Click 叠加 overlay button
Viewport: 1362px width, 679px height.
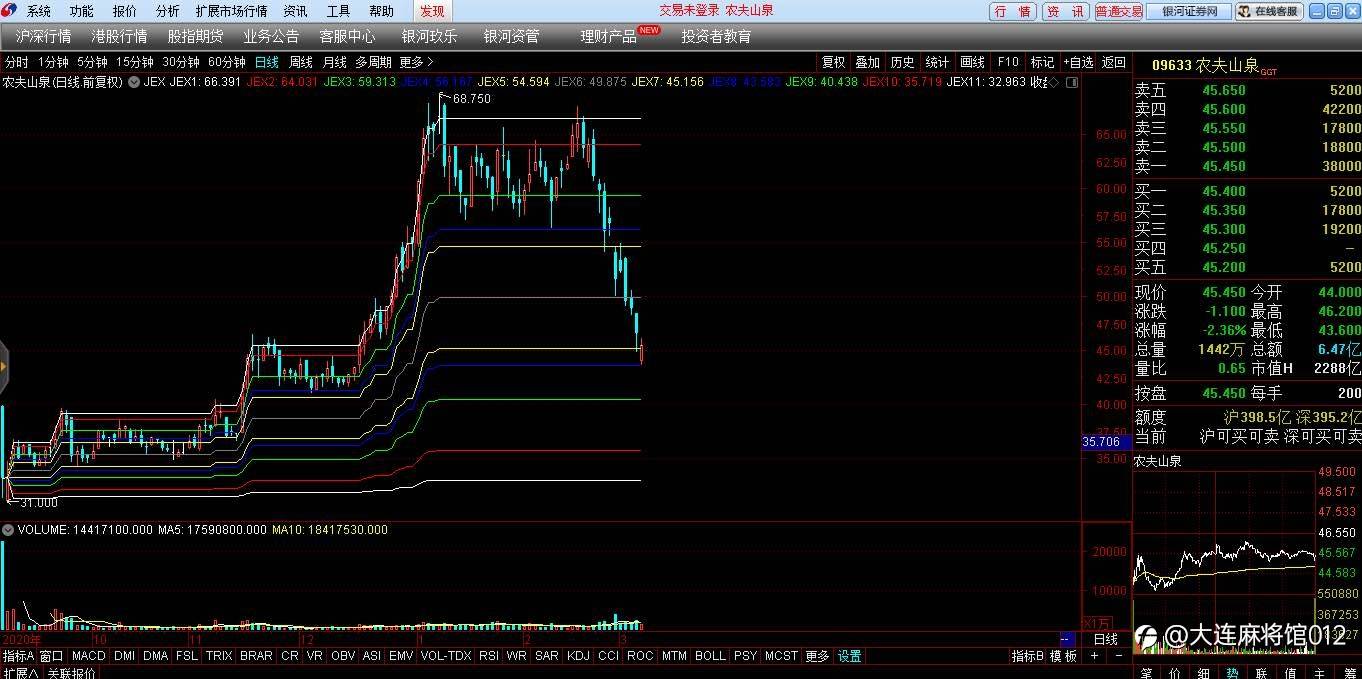868,62
